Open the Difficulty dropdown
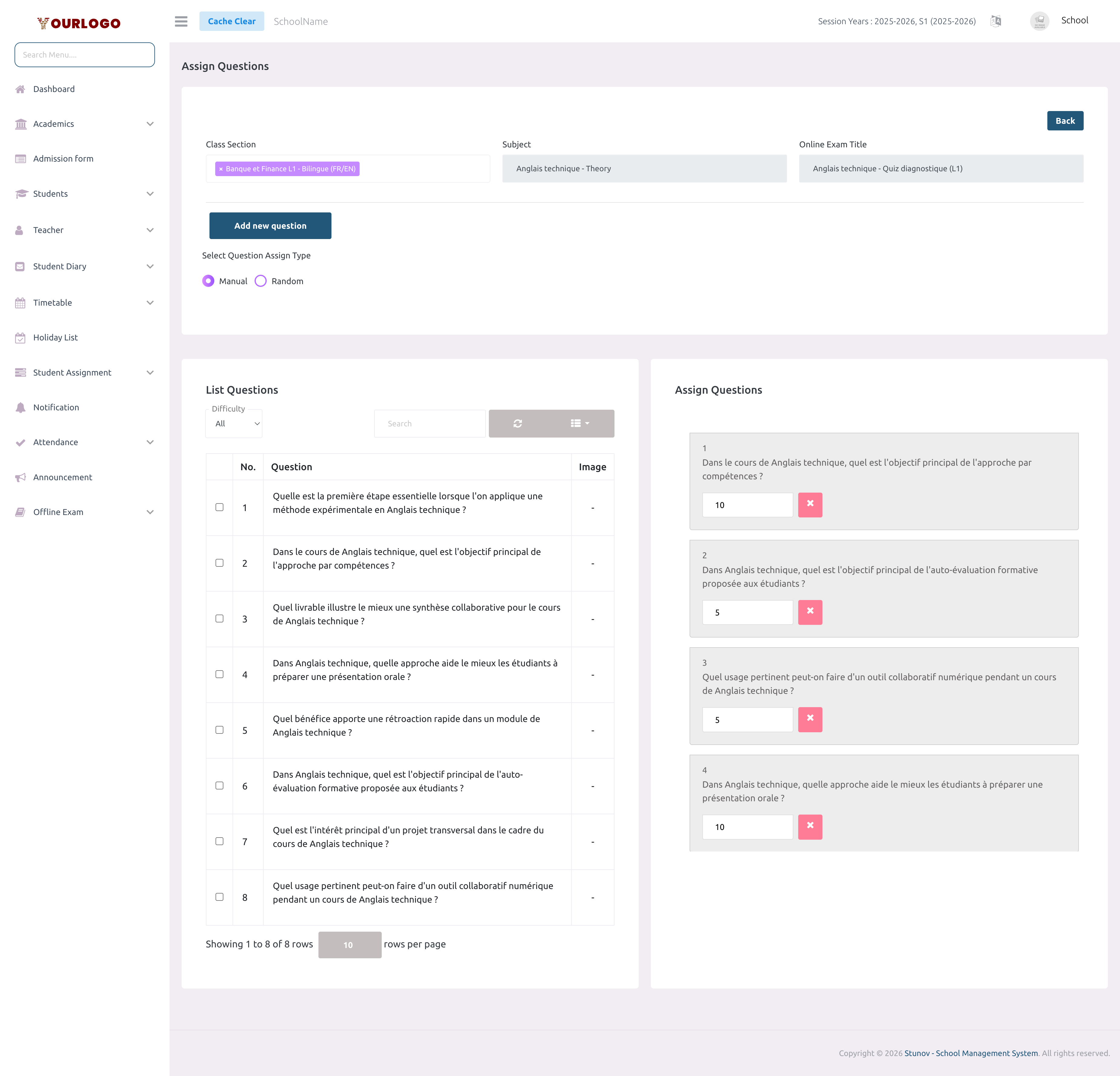The image size is (1120, 1076). click(x=233, y=423)
